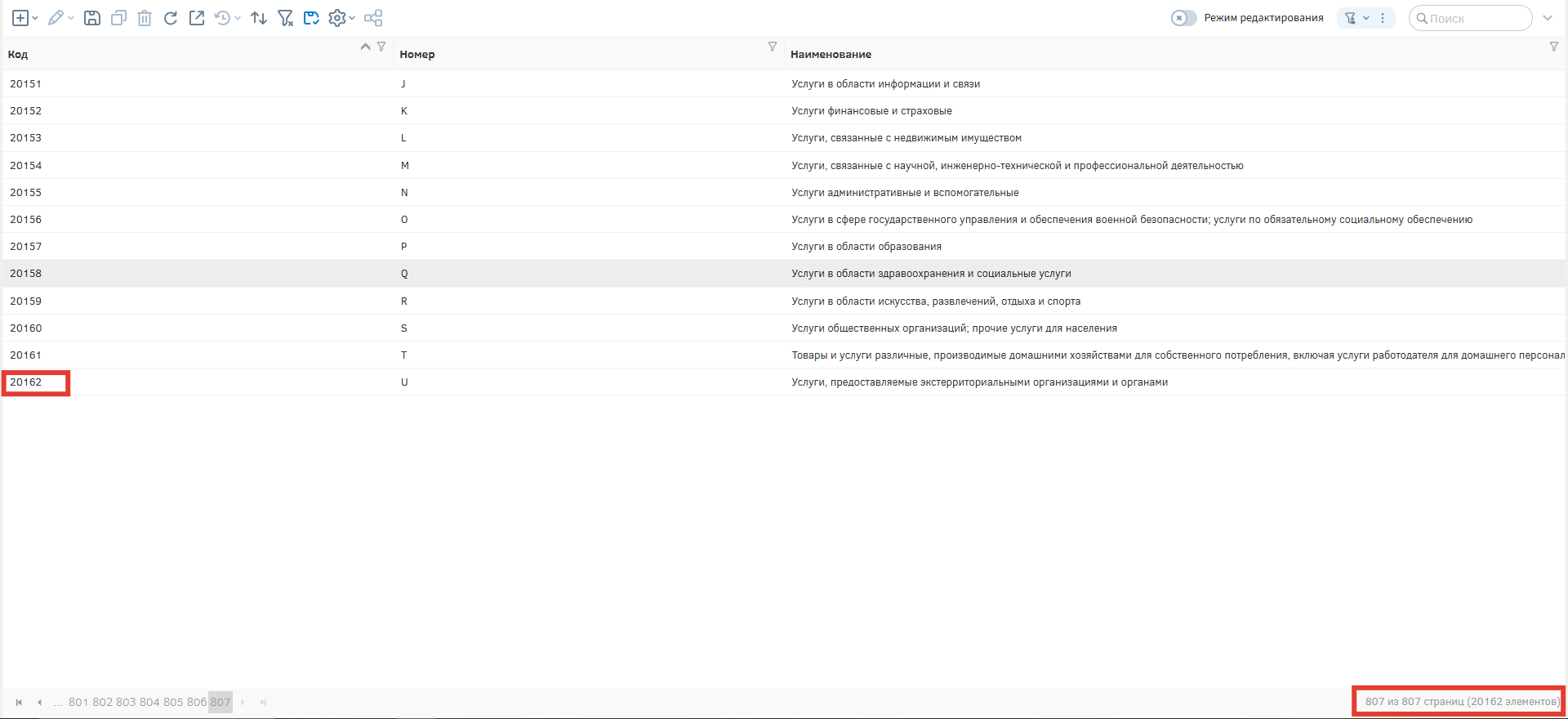This screenshot has height=719, width=1568.
Task: Go to page 805
Action: pyautogui.click(x=173, y=702)
